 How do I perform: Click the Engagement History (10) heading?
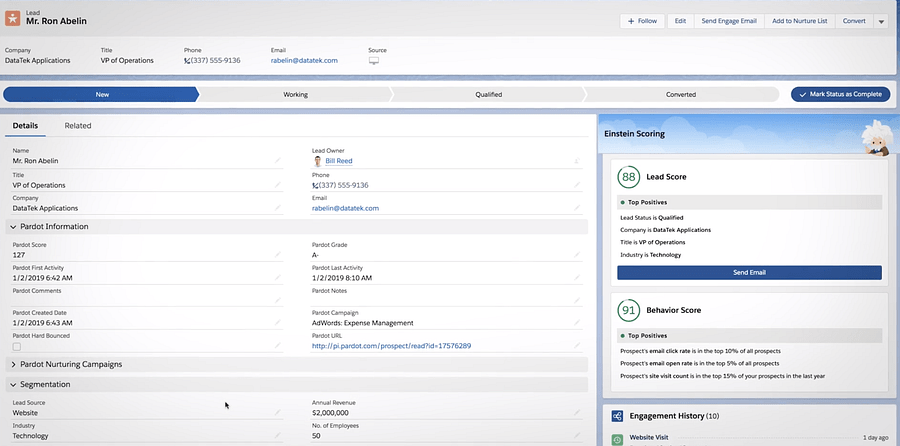click(674, 416)
